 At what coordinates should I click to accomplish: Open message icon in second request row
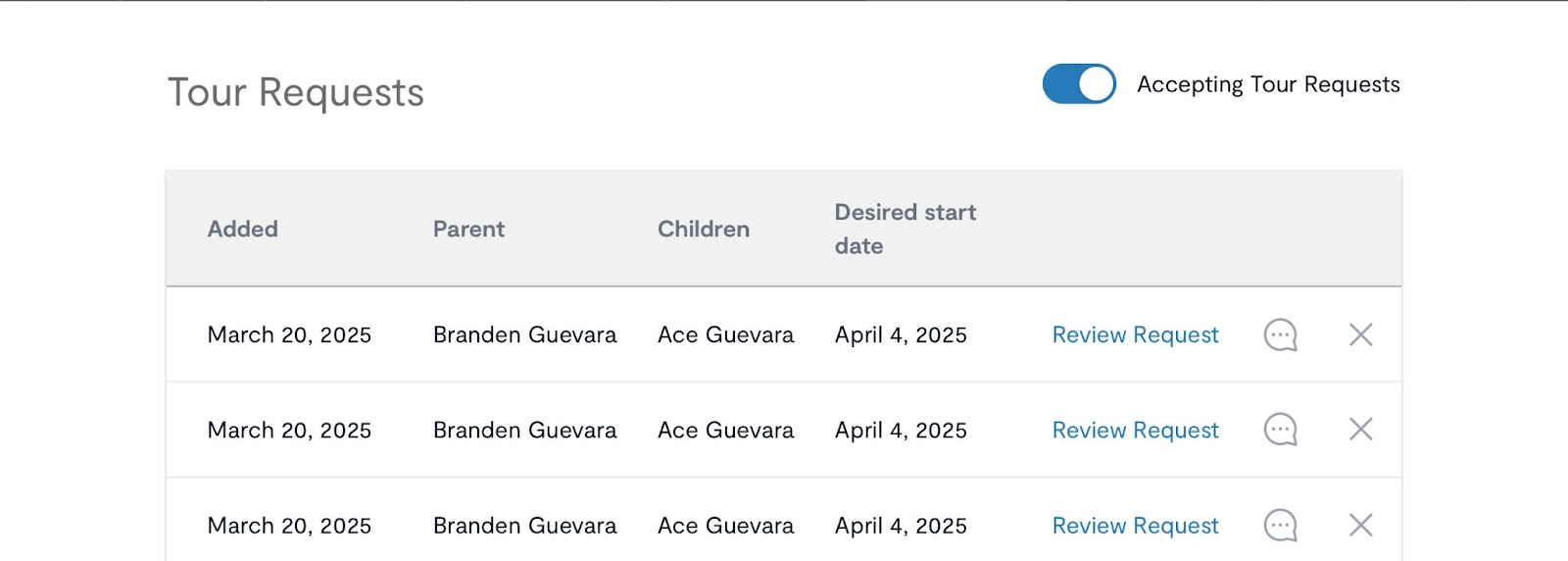(x=1280, y=430)
